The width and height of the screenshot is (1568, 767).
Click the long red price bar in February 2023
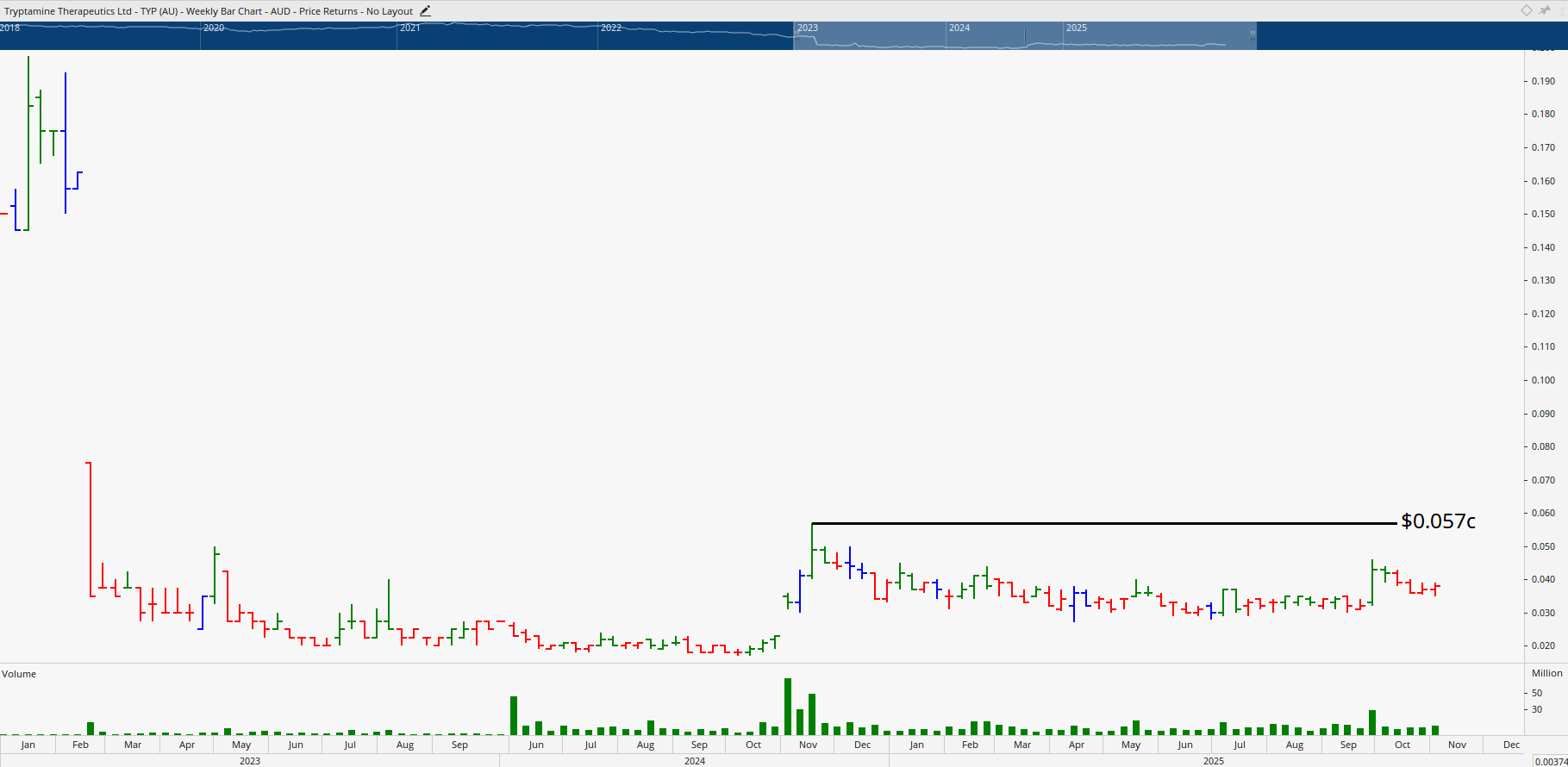click(x=89, y=526)
